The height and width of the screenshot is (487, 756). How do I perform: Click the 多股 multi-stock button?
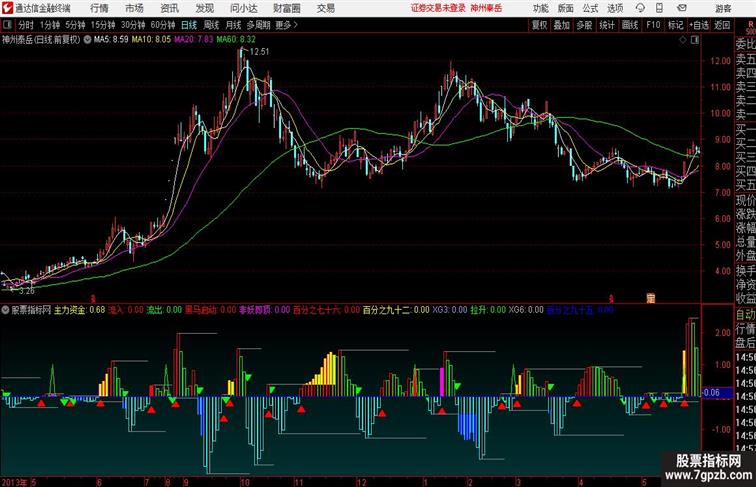point(584,25)
